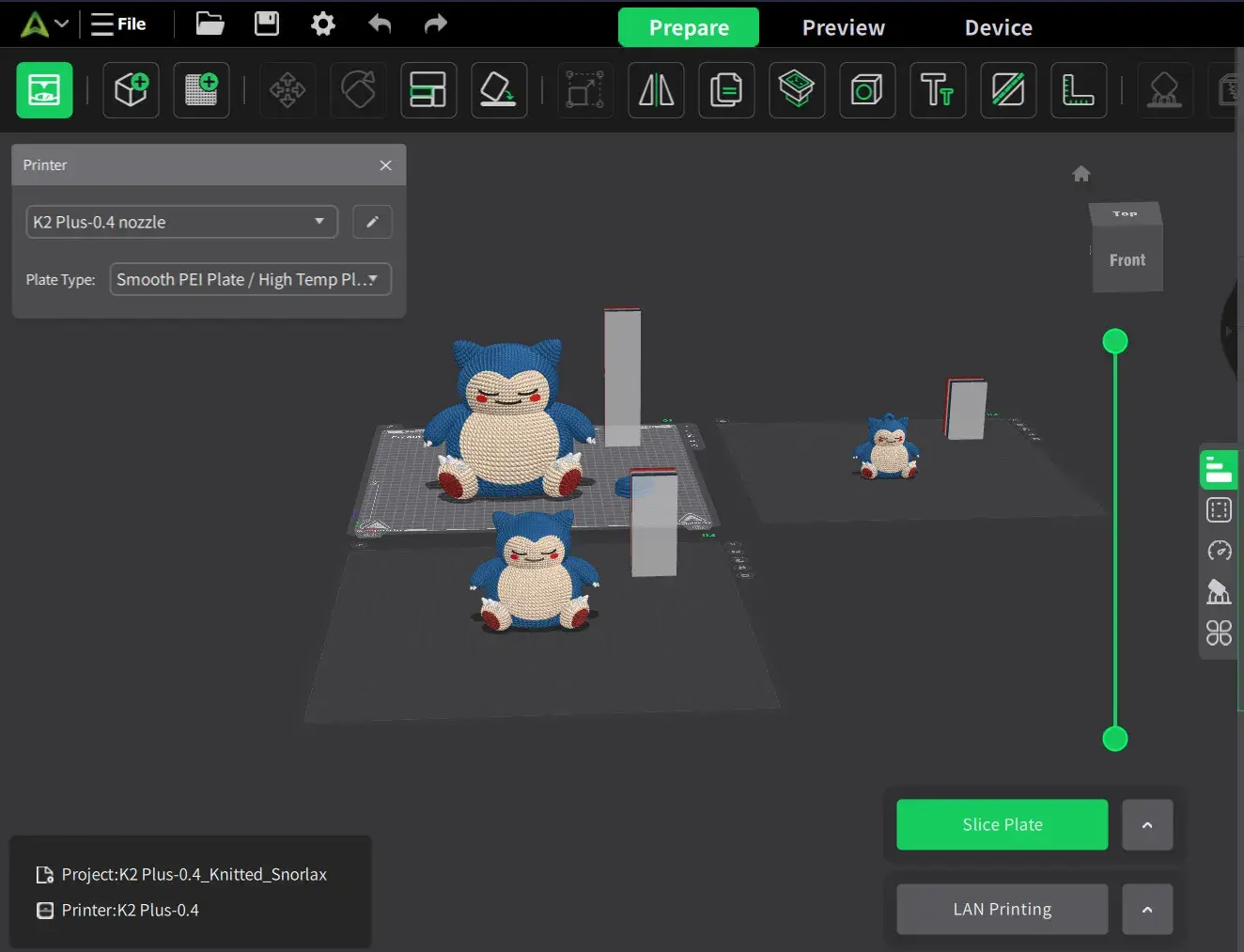Open settings gear icon
The height and width of the screenshot is (952, 1244).
coord(322,23)
